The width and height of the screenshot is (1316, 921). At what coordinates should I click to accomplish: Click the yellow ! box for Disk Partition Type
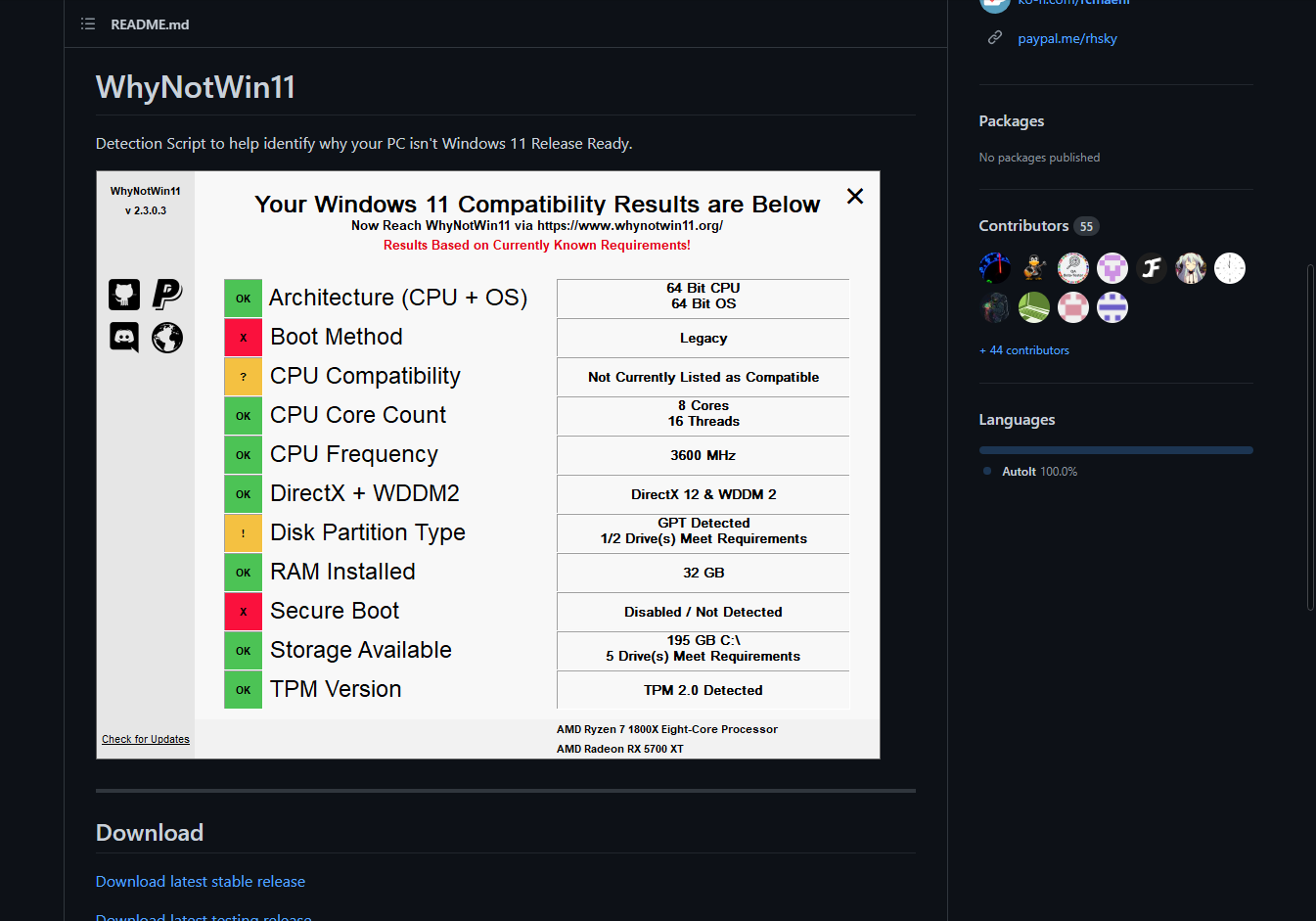pyautogui.click(x=244, y=533)
